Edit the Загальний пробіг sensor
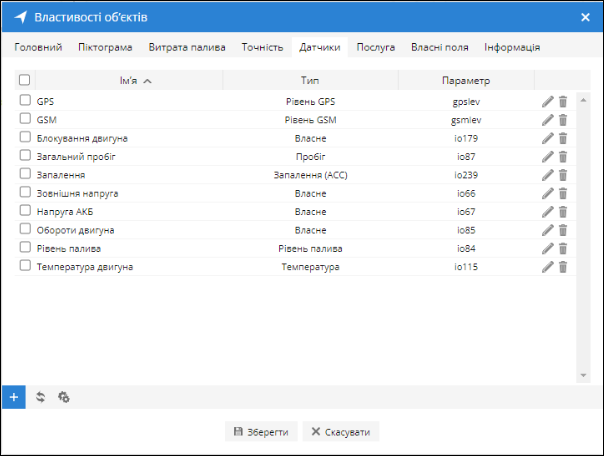This screenshot has width=605, height=456. tap(548, 157)
